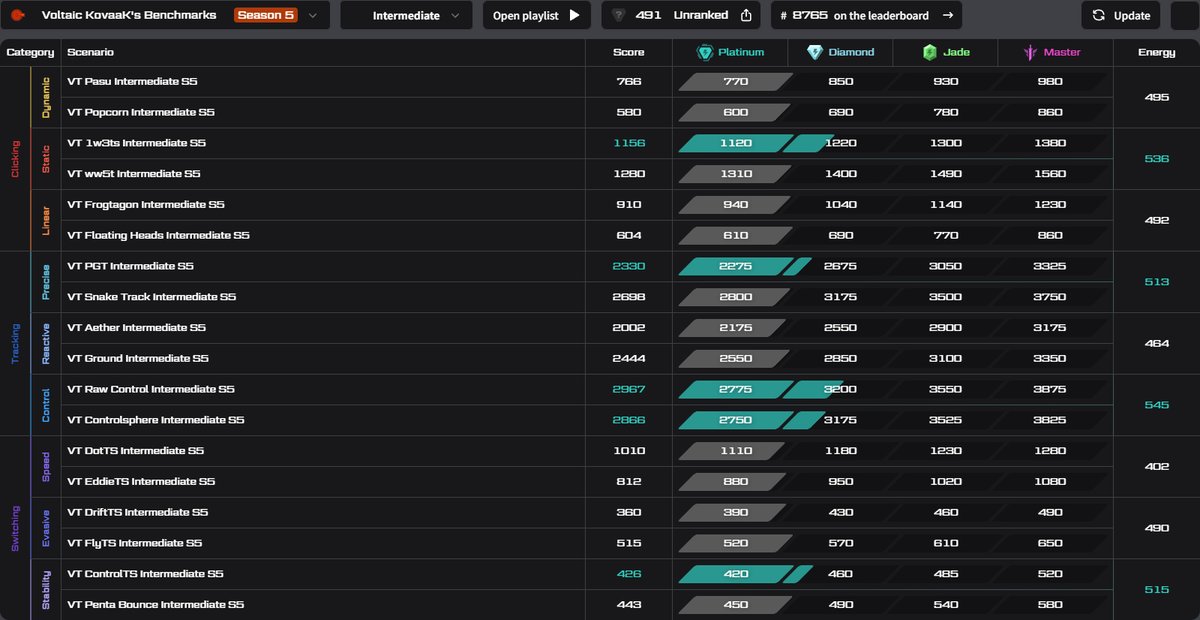Click the filled Platinum bar showing 2775
This screenshot has height=620, width=1200.
[736, 389]
